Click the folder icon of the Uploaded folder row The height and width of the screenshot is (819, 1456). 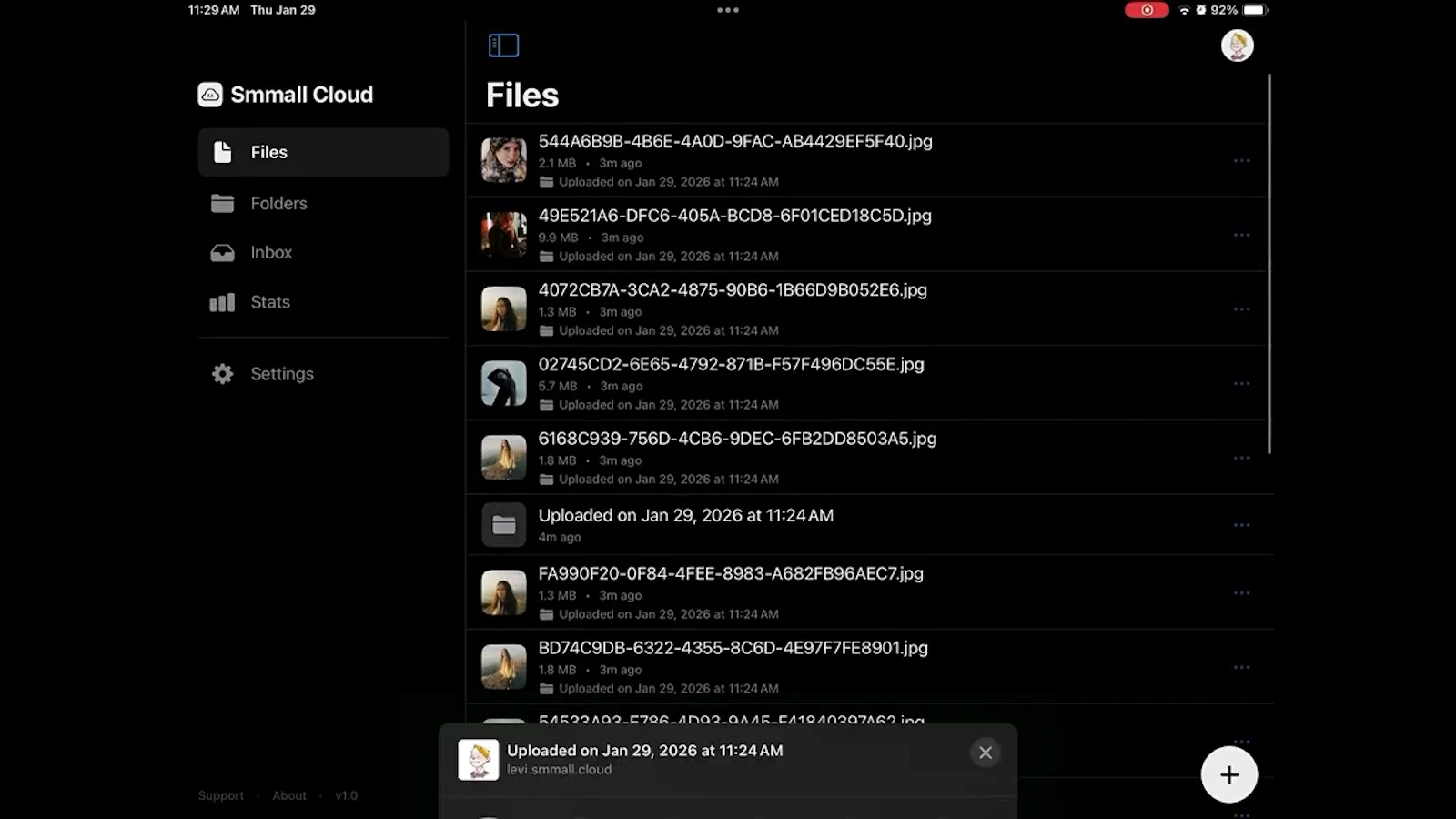[x=504, y=525]
